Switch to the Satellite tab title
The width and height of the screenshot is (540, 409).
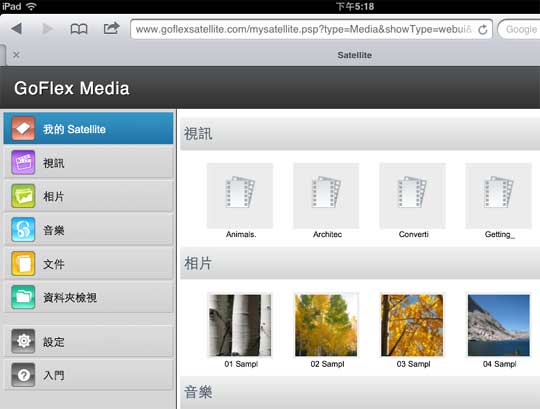tap(354, 55)
